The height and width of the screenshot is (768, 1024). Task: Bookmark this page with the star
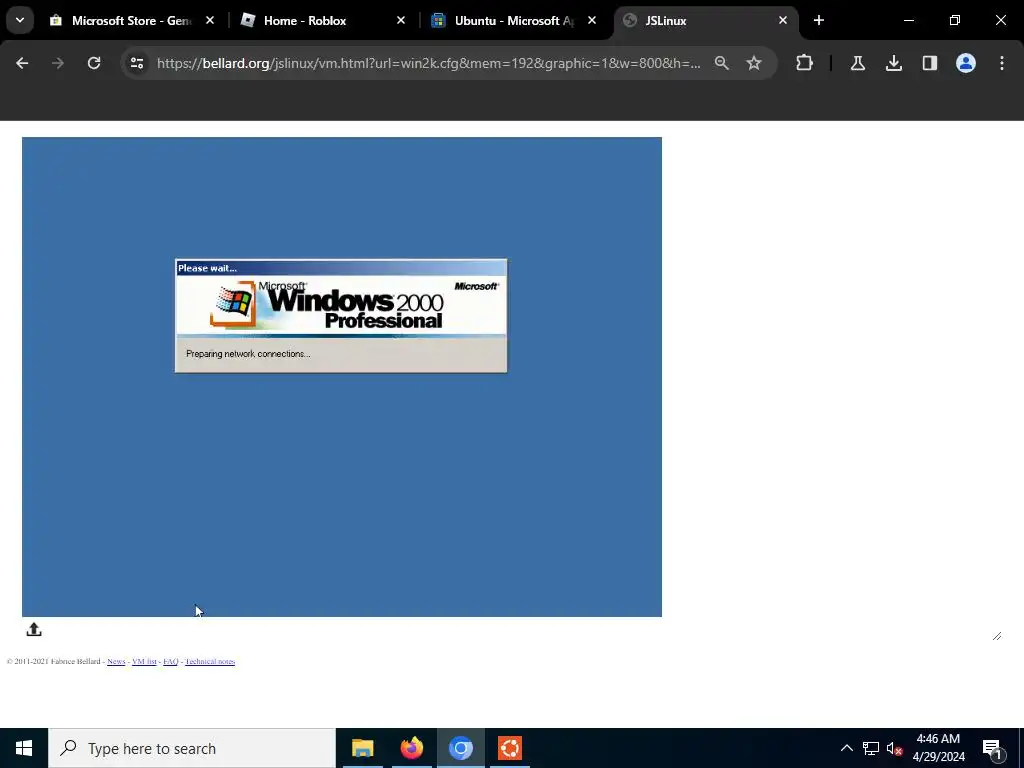(x=754, y=63)
